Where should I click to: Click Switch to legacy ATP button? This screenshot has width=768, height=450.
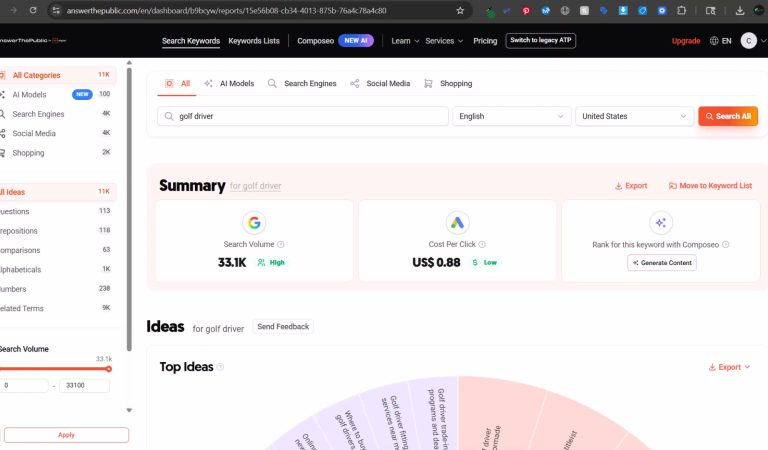tap(541, 40)
